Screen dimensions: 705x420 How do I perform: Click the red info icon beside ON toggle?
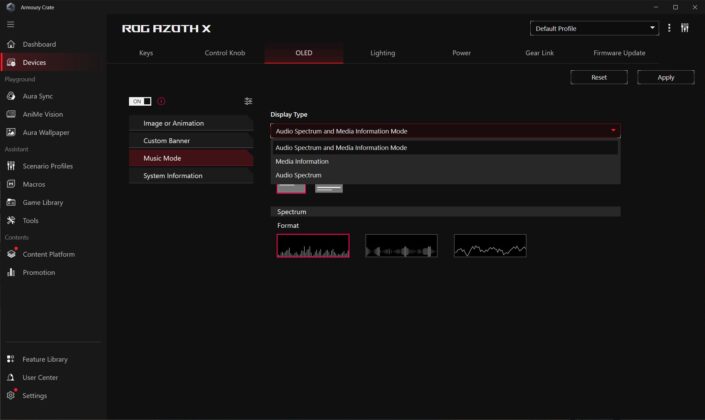pyautogui.click(x=161, y=101)
